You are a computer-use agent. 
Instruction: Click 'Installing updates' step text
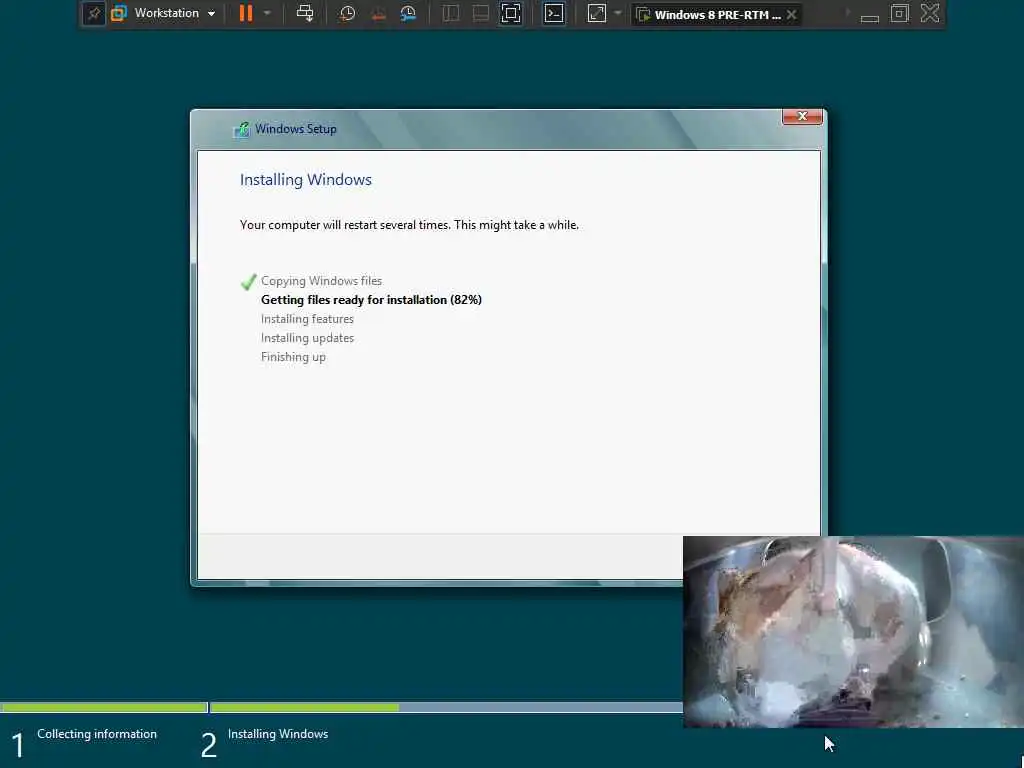click(x=307, y=338)
